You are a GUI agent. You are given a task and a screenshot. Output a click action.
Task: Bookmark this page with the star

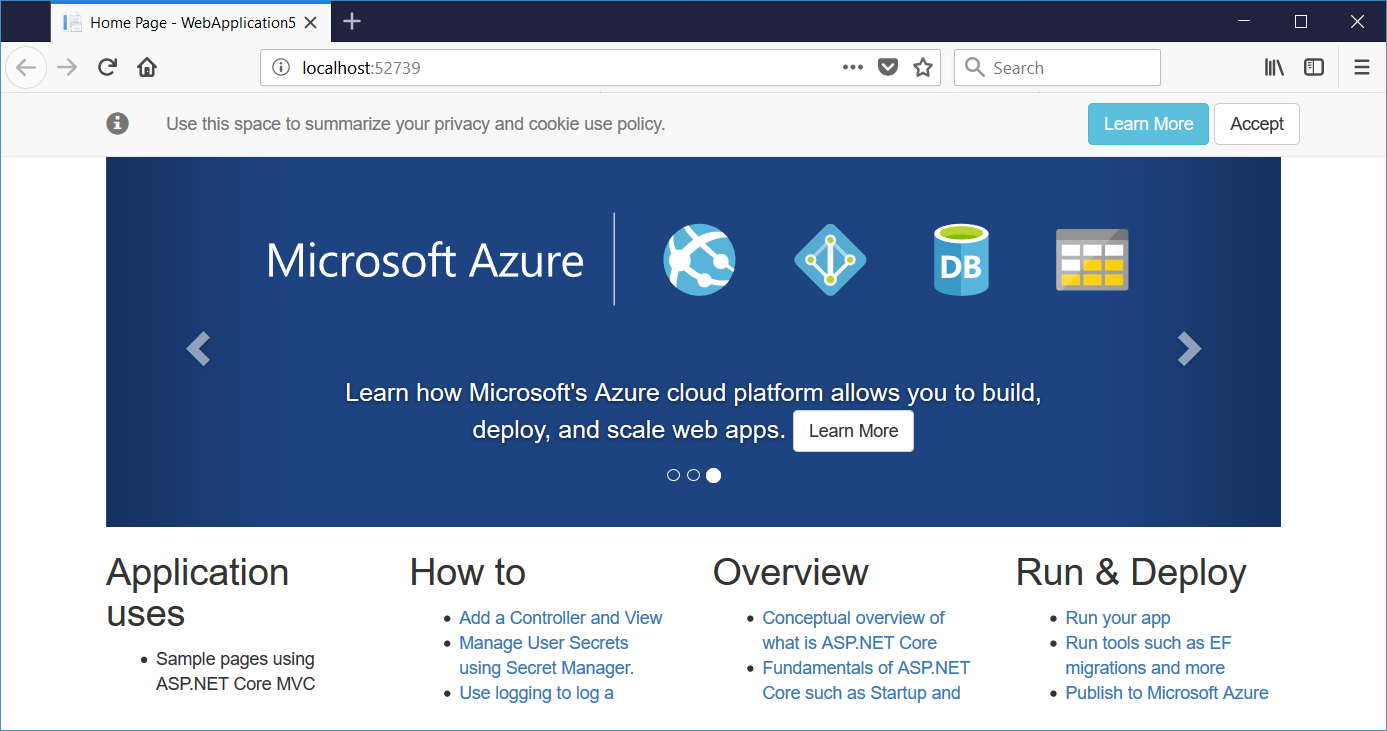point(922,68)
